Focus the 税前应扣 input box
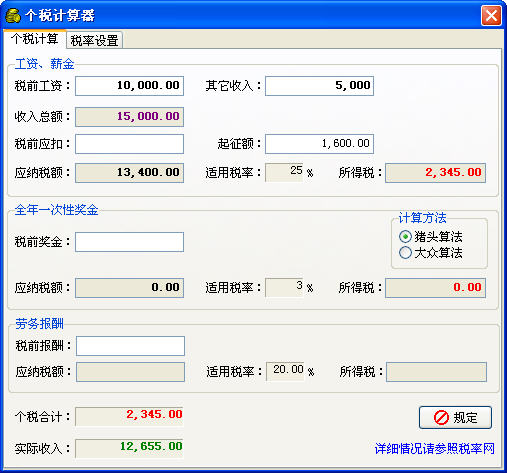Image resolution: width=507 pixels, height=473 pixels. [x=129, y=144]
